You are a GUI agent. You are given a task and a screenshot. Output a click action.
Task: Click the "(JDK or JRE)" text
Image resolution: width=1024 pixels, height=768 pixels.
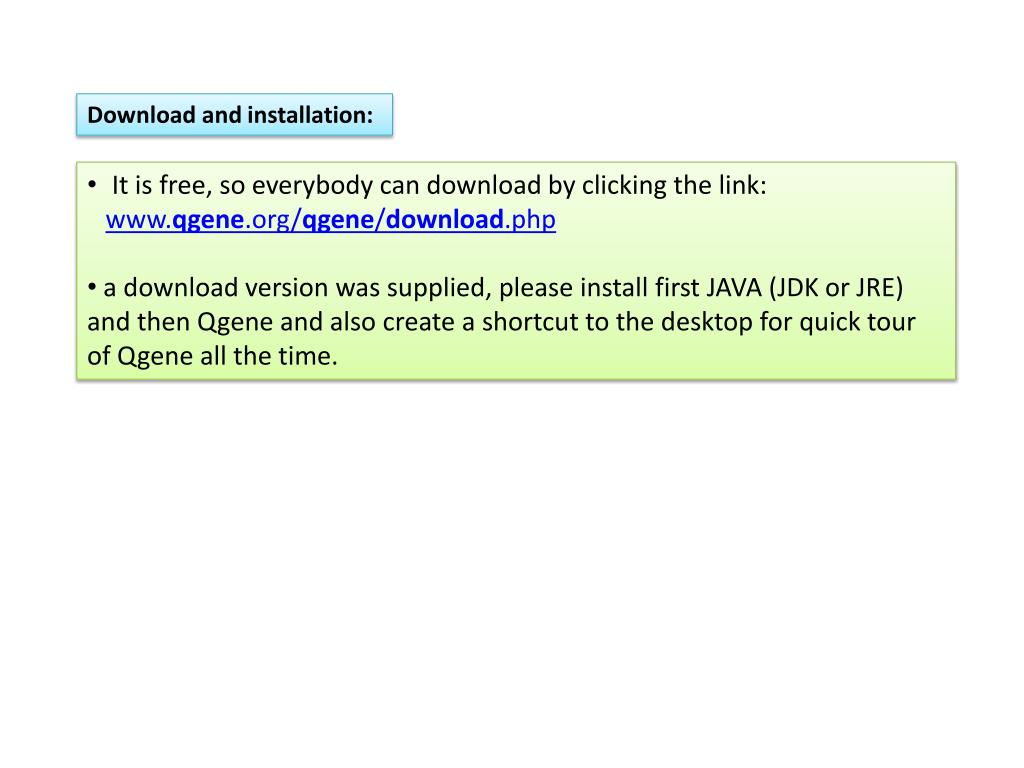837,288
